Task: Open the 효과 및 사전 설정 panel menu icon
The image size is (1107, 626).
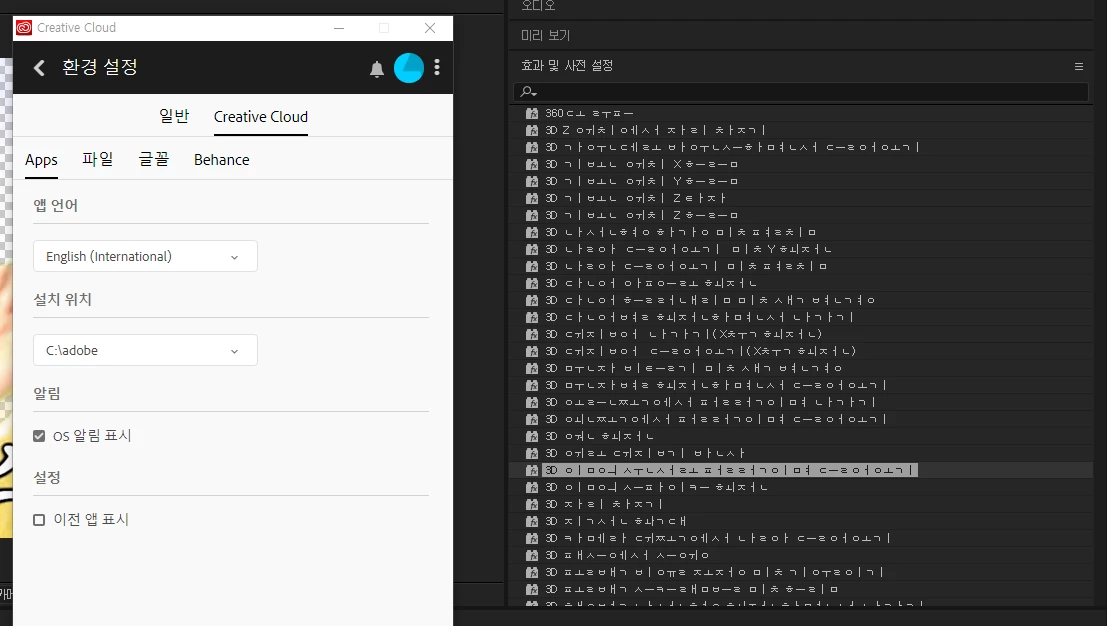Action: pos(1079,66)
